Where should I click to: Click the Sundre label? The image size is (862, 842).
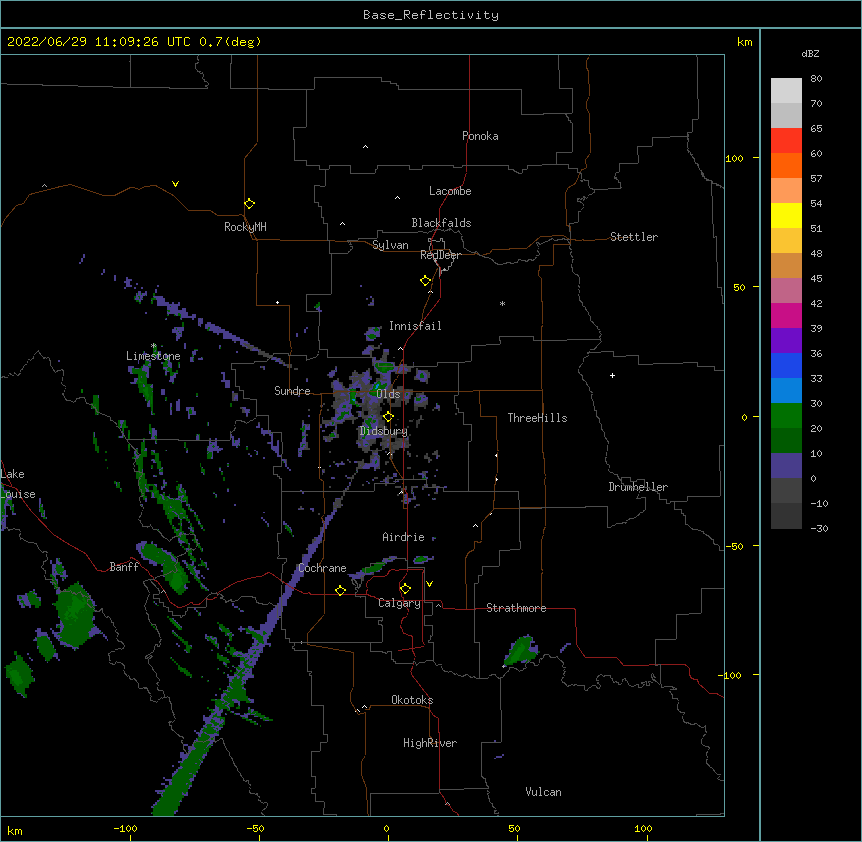pyautogui.click(x=292, y=391)
